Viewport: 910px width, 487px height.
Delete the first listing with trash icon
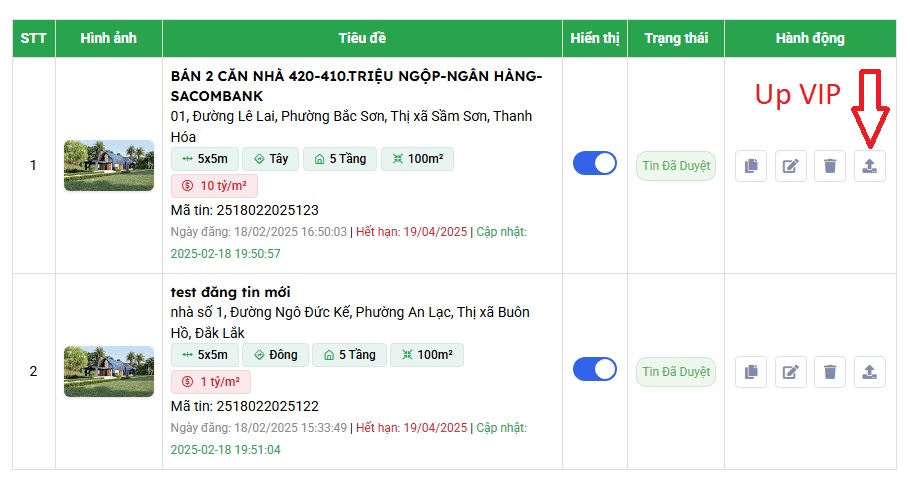pyautogui.click(x=830, y=166)
